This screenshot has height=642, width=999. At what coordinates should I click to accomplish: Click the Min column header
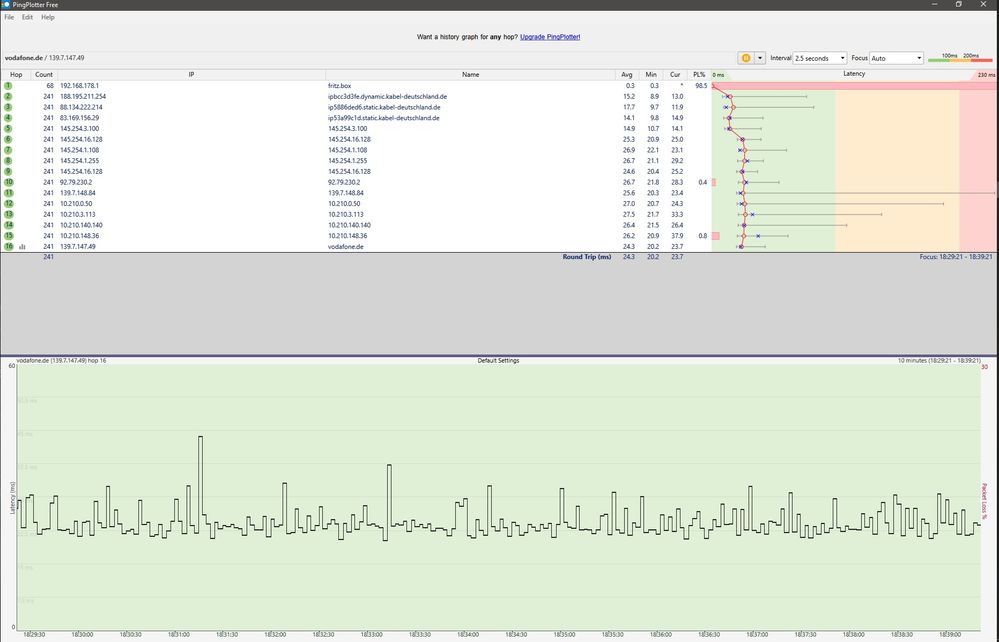click(650, 75)
